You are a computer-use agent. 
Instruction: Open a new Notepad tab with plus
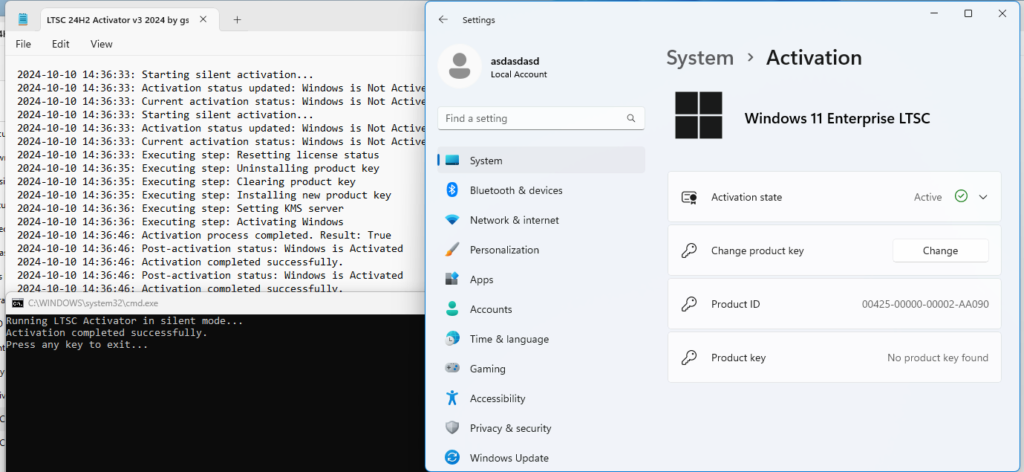tap(237, 20)
